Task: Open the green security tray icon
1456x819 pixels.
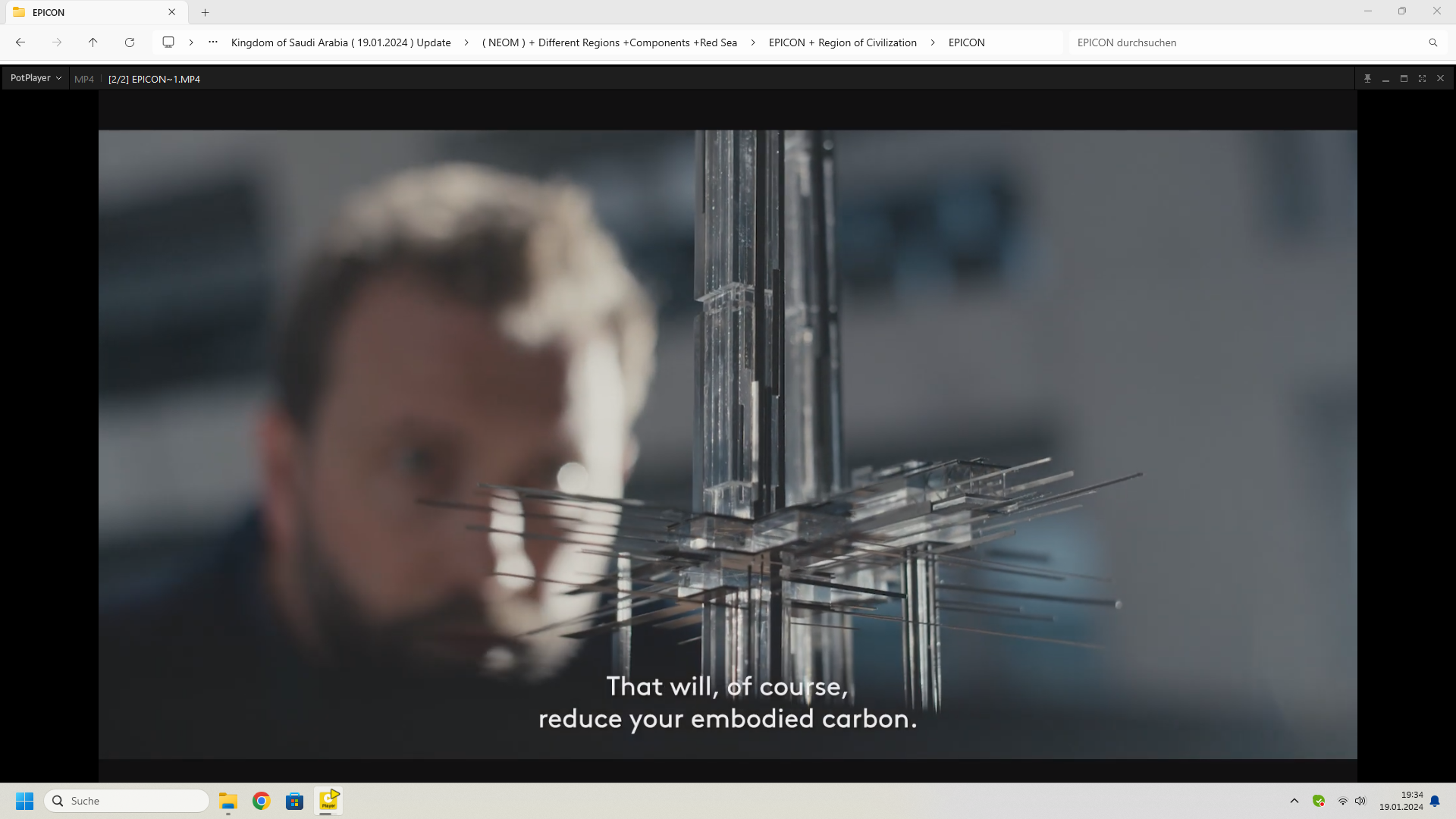Action: [x=1319, y=801]
